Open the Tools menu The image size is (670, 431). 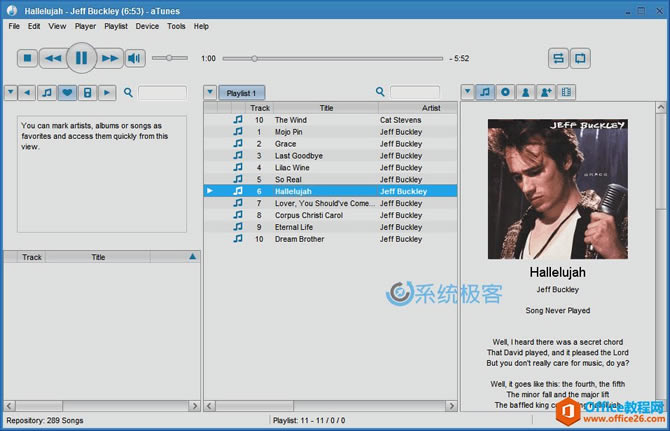tap(176, 26)
